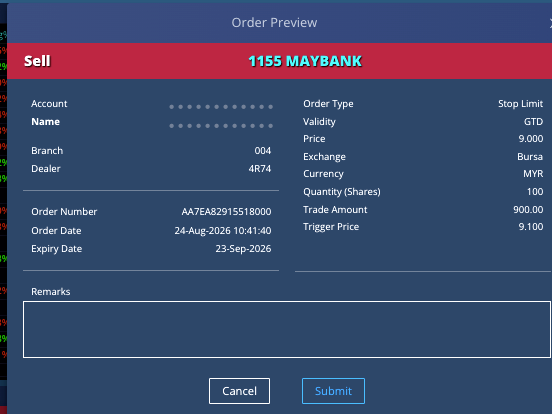Click the Trade Amount label
The image size is (552, 414).
[x=335, y=209]
